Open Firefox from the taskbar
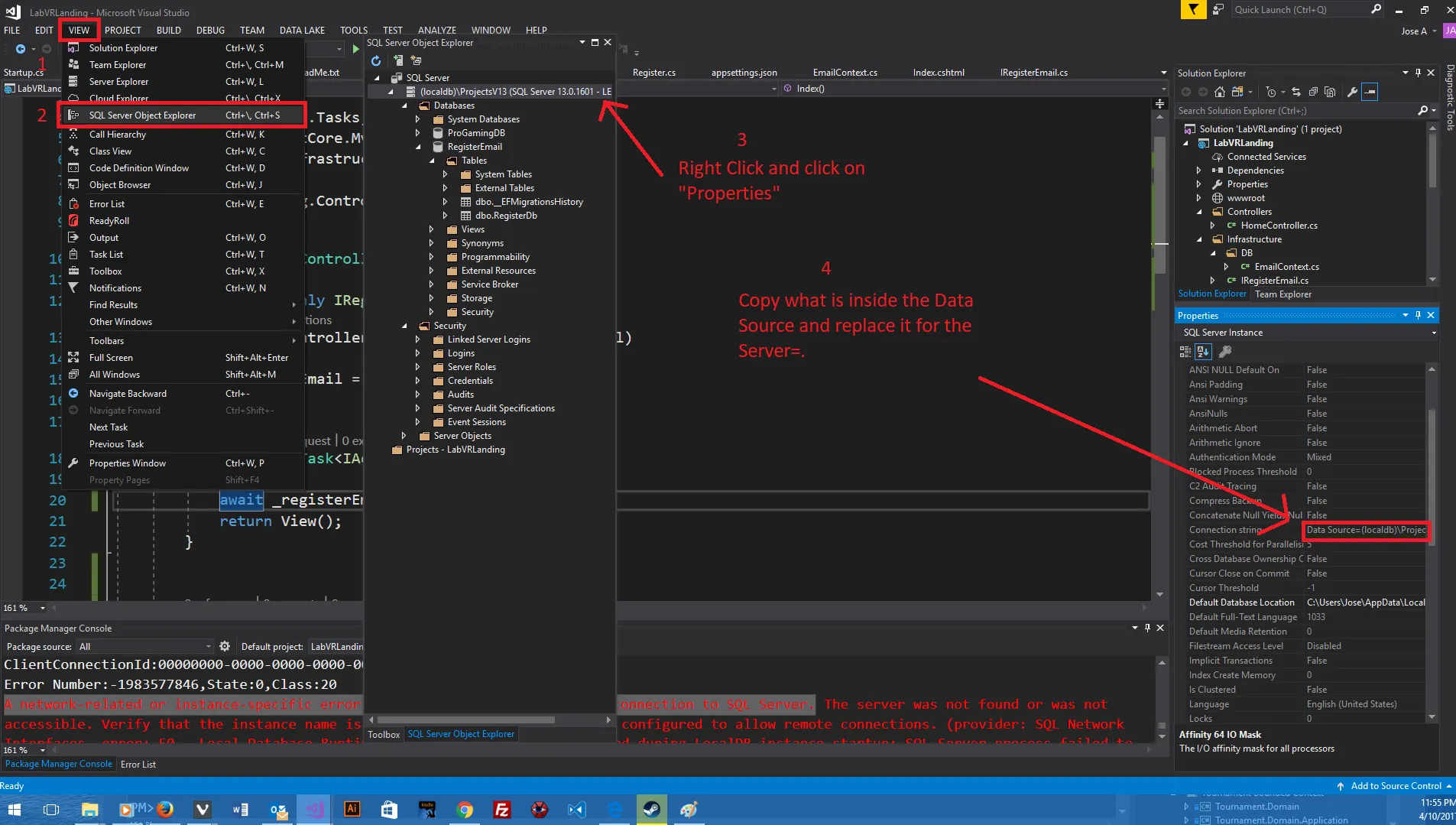Image resolution: width=1456 pixels, height=825 pixels. click(164, 809)
